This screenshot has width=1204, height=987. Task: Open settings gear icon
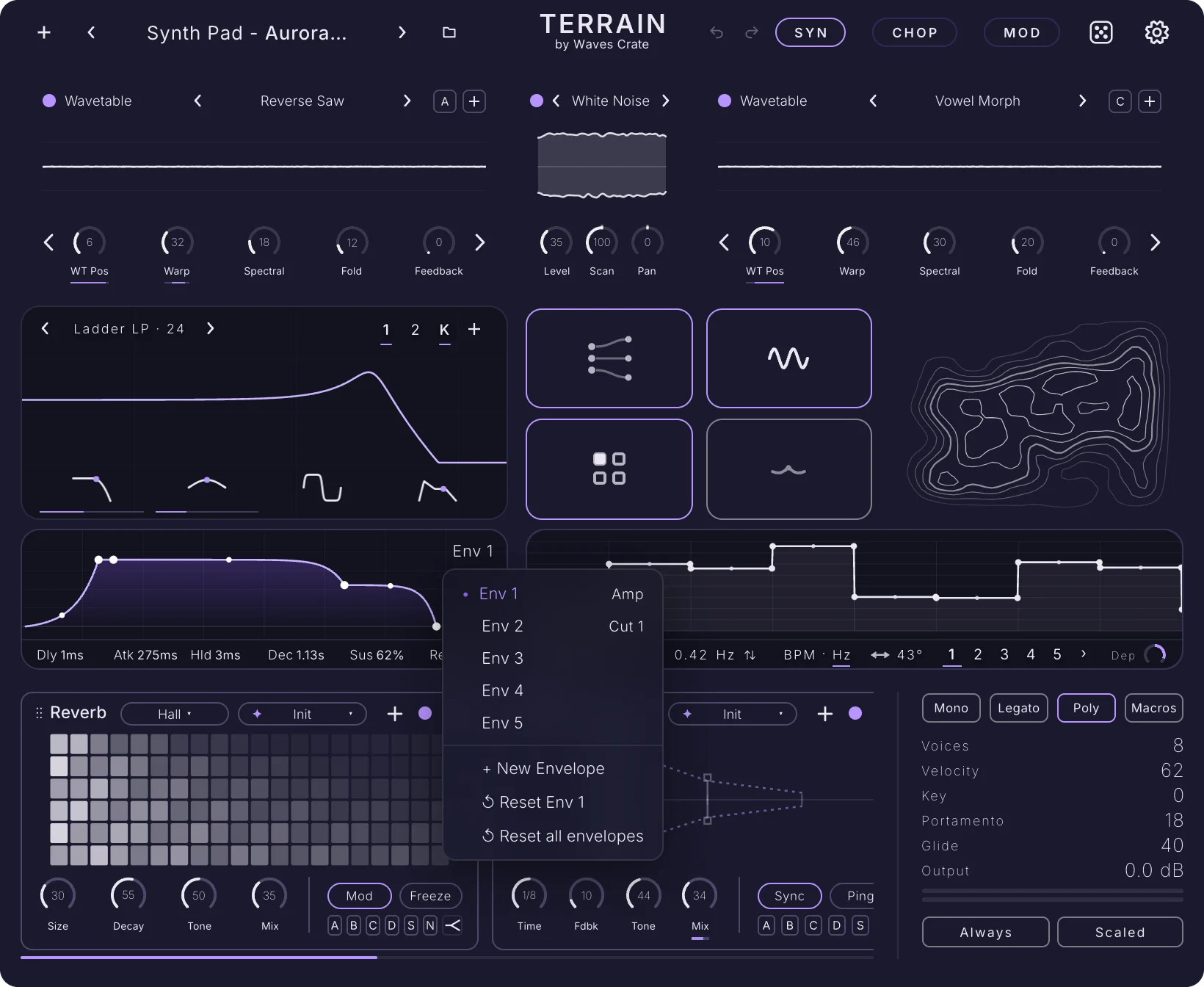click(x=1157, y=32)
